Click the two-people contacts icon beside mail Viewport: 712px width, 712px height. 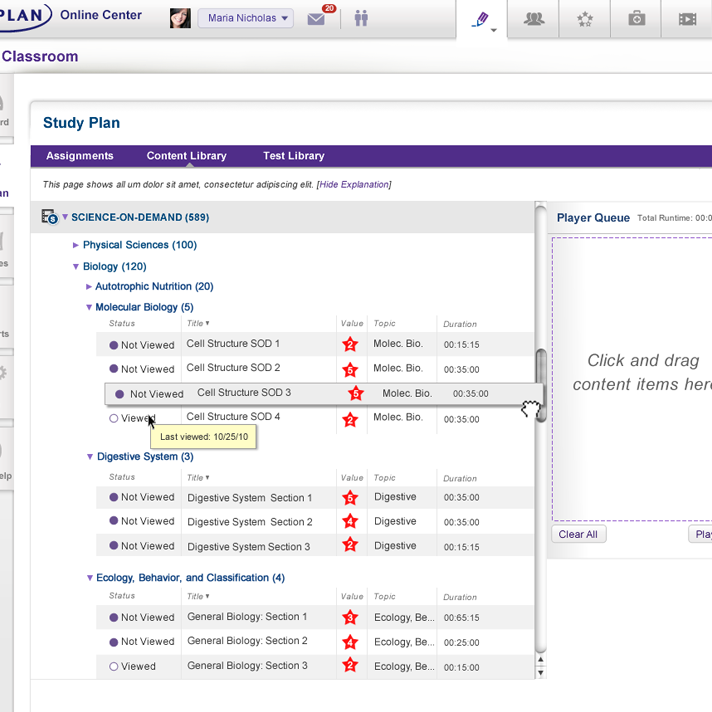(361, 19)
